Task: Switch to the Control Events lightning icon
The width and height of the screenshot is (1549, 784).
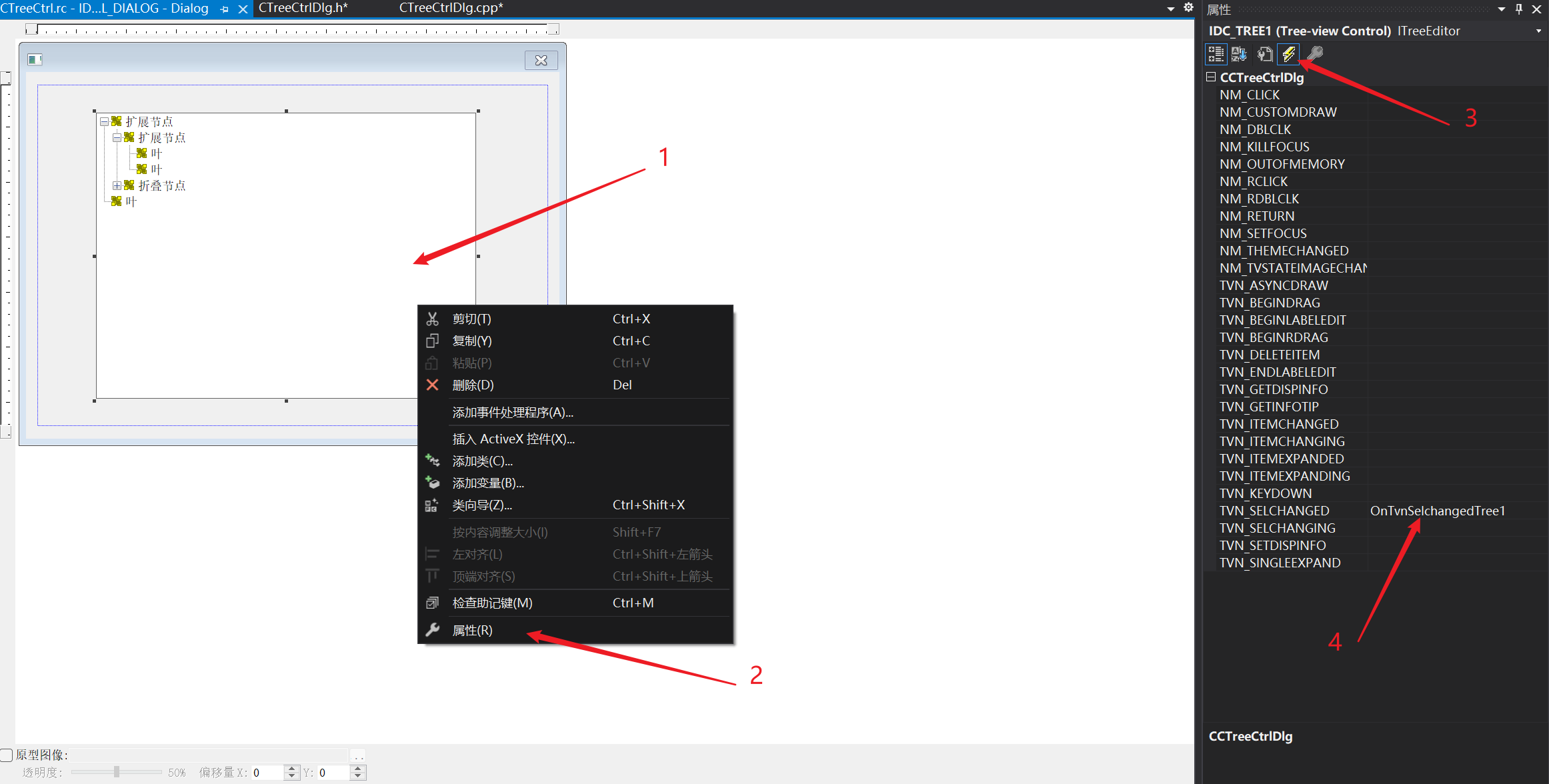Action: 1288,54
